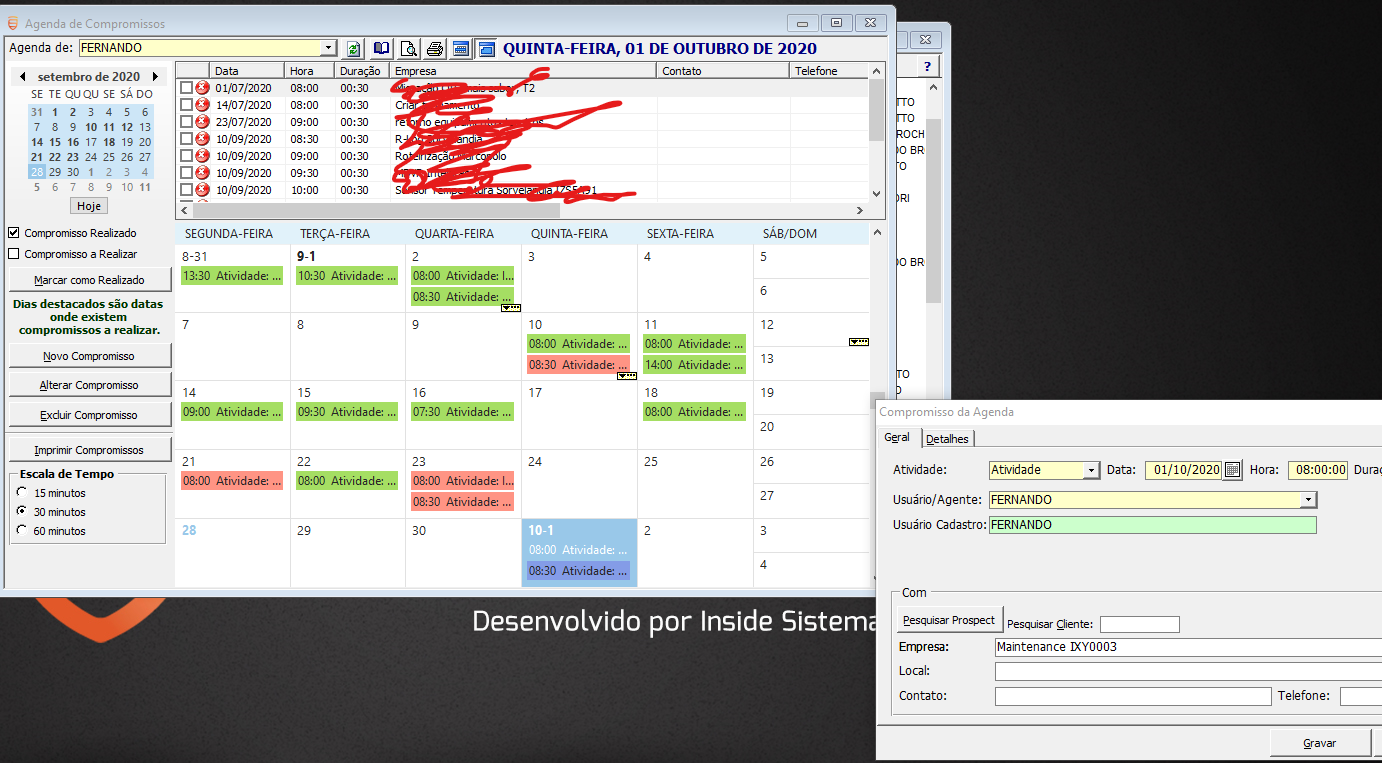
Task: Select the 15 minutos time scale
Action: pyautogui.click(x=22, y=493)
